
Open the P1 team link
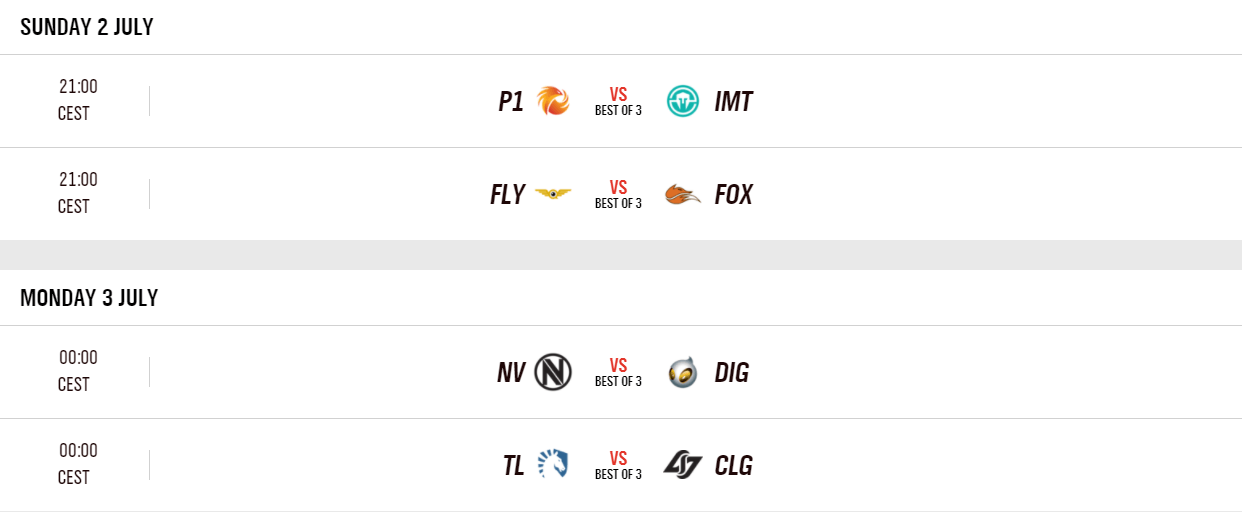pos(511,101)
